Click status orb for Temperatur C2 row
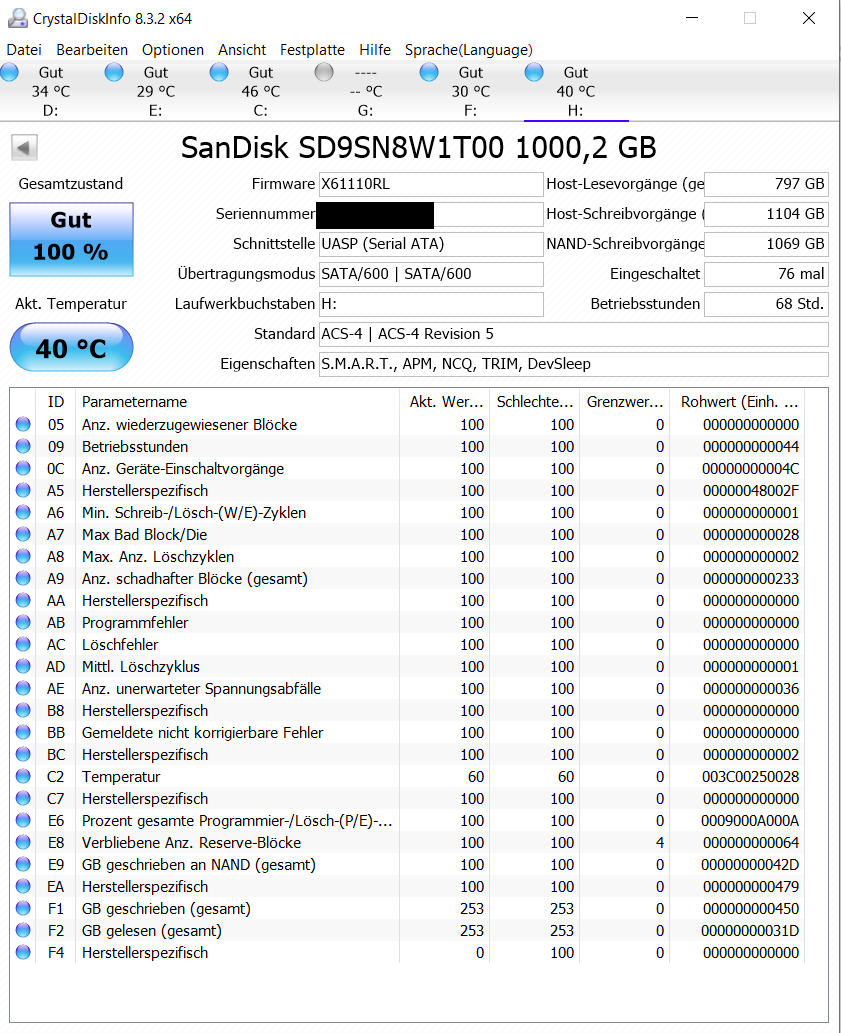Screen dimensions: 841x1033 [23, 776]
